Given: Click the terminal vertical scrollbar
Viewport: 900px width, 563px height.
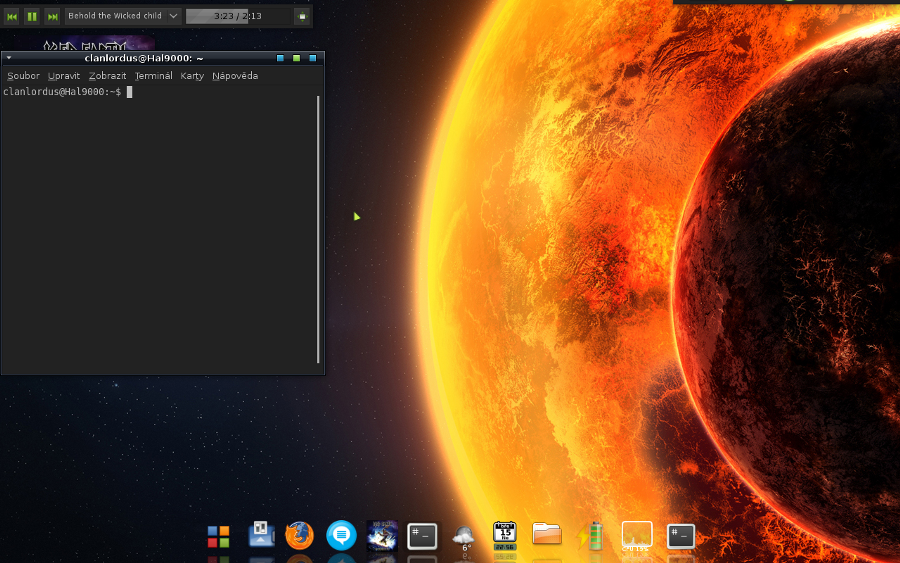Looking at the screenshot, I should [x=318, y=229].
